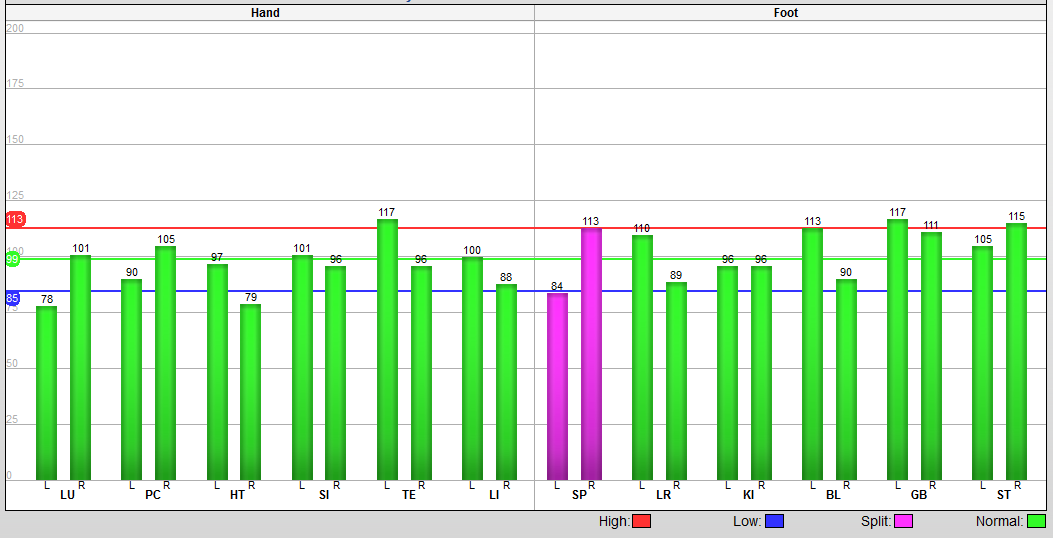
Task: Click the GB left bar valued 117
Action: 898,349
